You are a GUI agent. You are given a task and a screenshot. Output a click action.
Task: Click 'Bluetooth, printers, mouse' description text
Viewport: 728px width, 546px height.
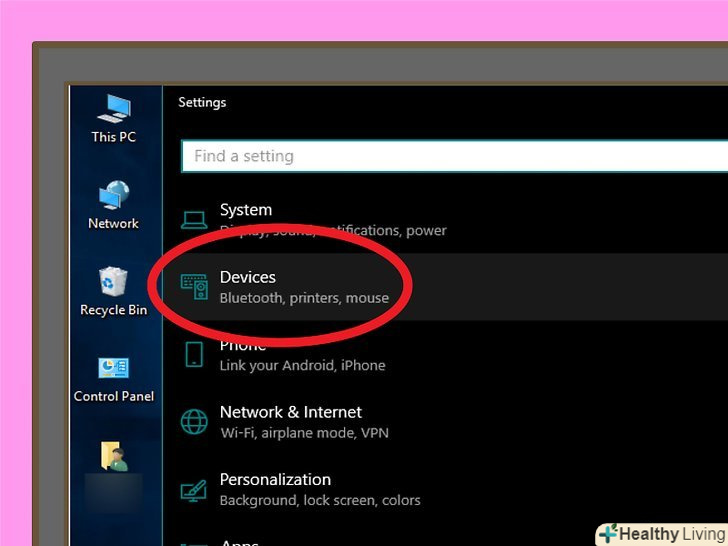pos(304,298)
